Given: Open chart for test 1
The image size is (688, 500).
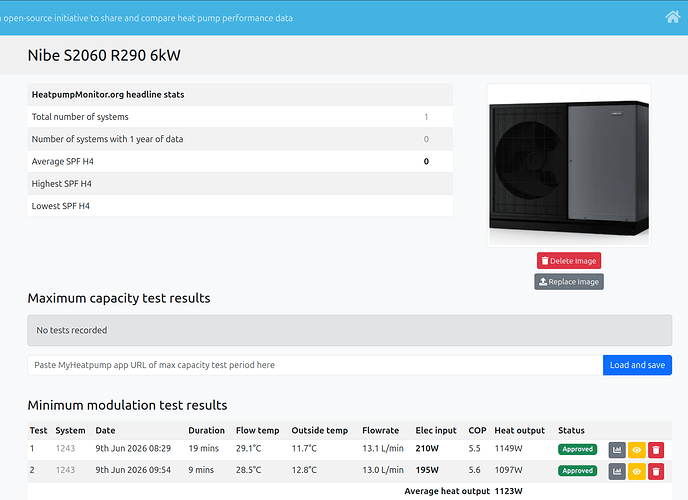Looking at the screenshot, I should click(617, 450).
